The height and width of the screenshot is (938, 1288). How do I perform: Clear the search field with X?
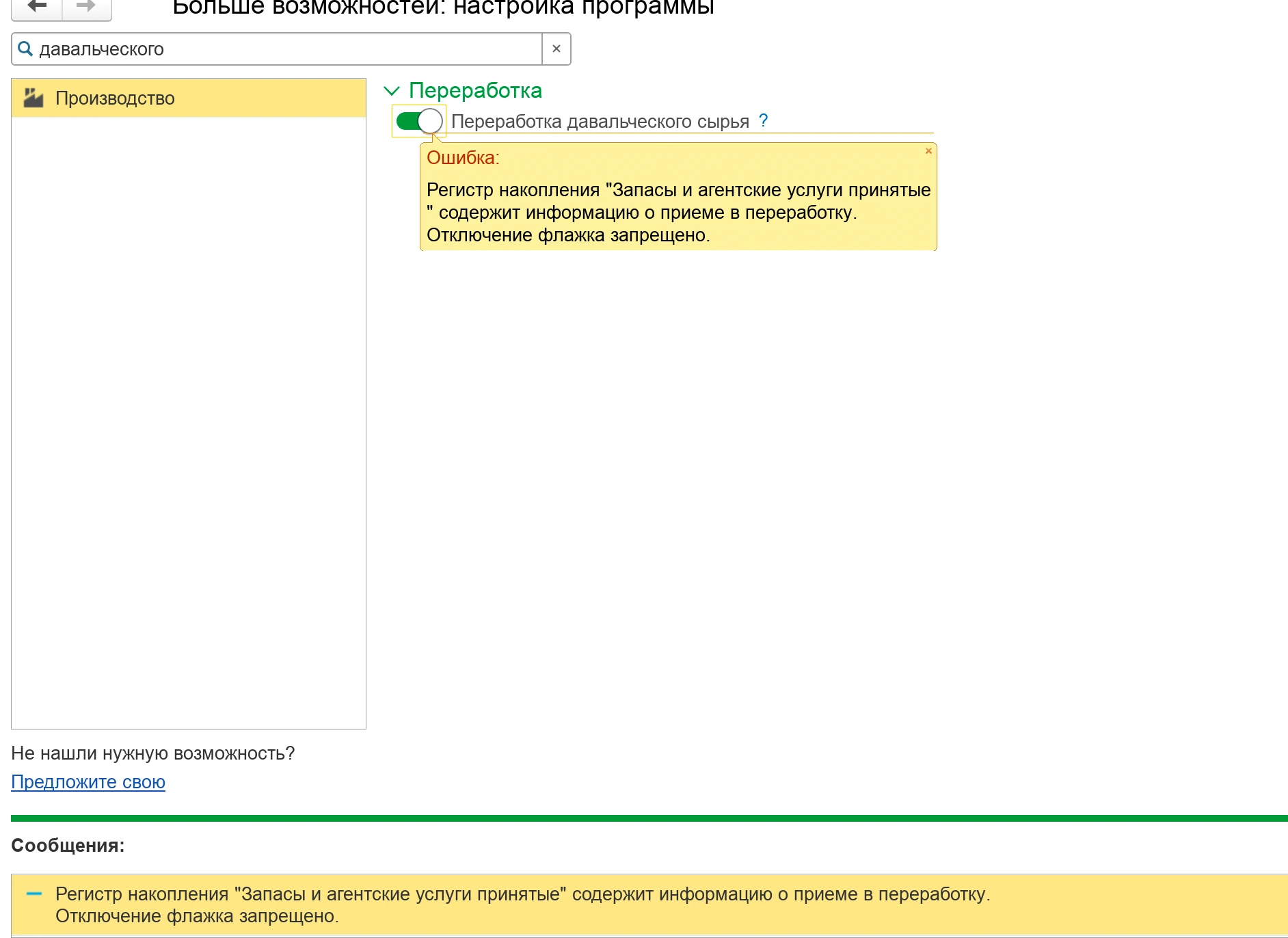[x=556, y=49]
